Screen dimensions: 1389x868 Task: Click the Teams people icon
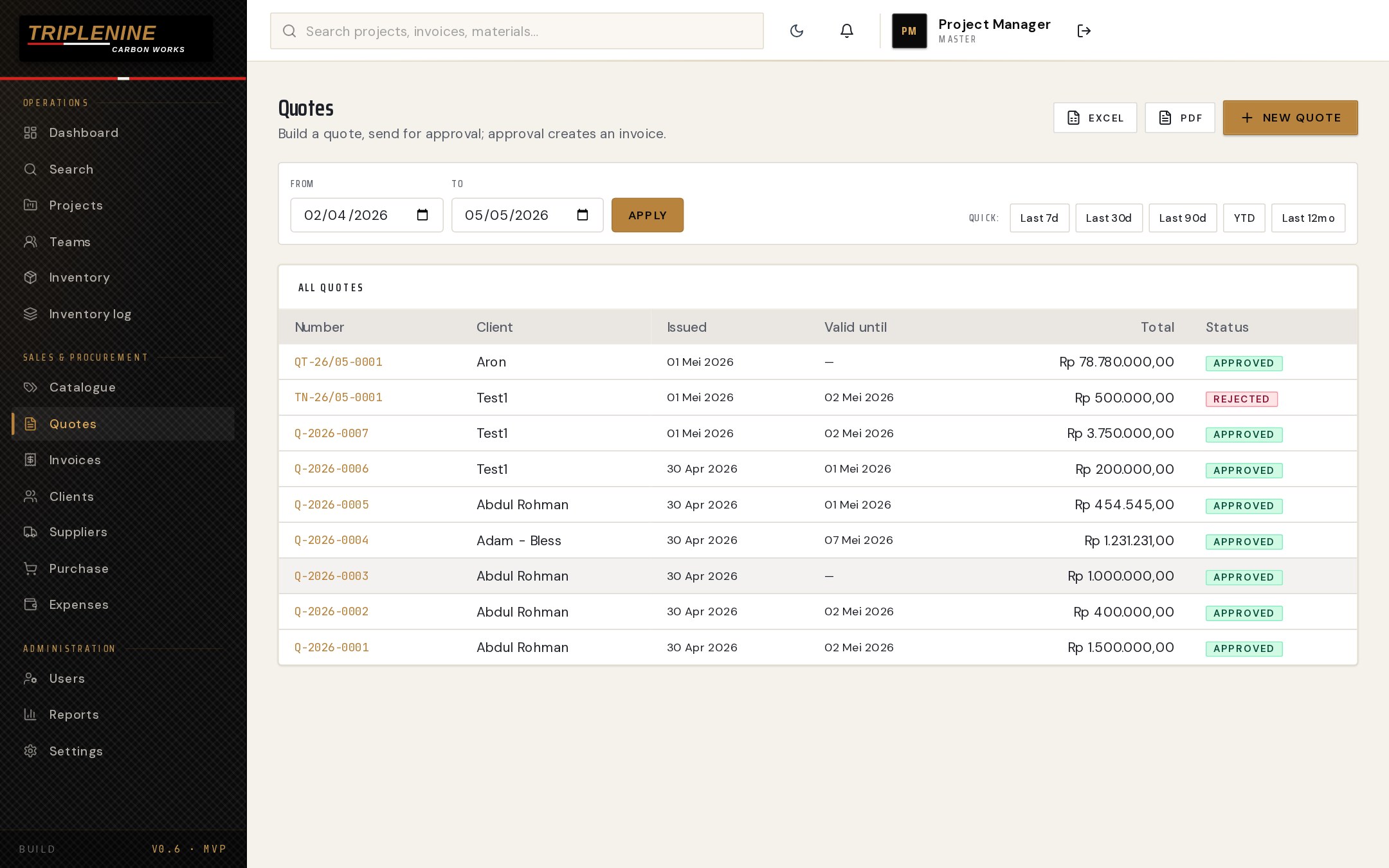tap(30, 242)
